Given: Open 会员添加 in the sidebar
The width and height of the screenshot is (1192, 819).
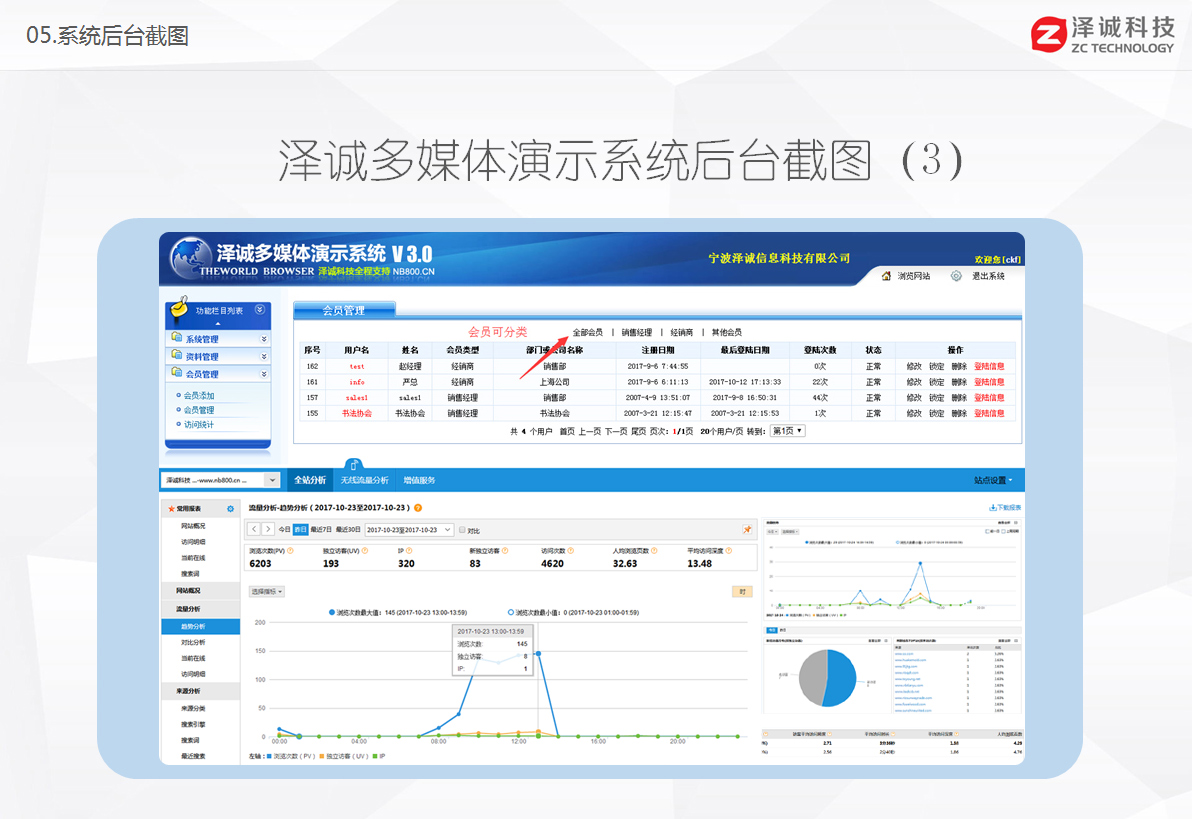Looking at the screenshot, I should (199, 396).
